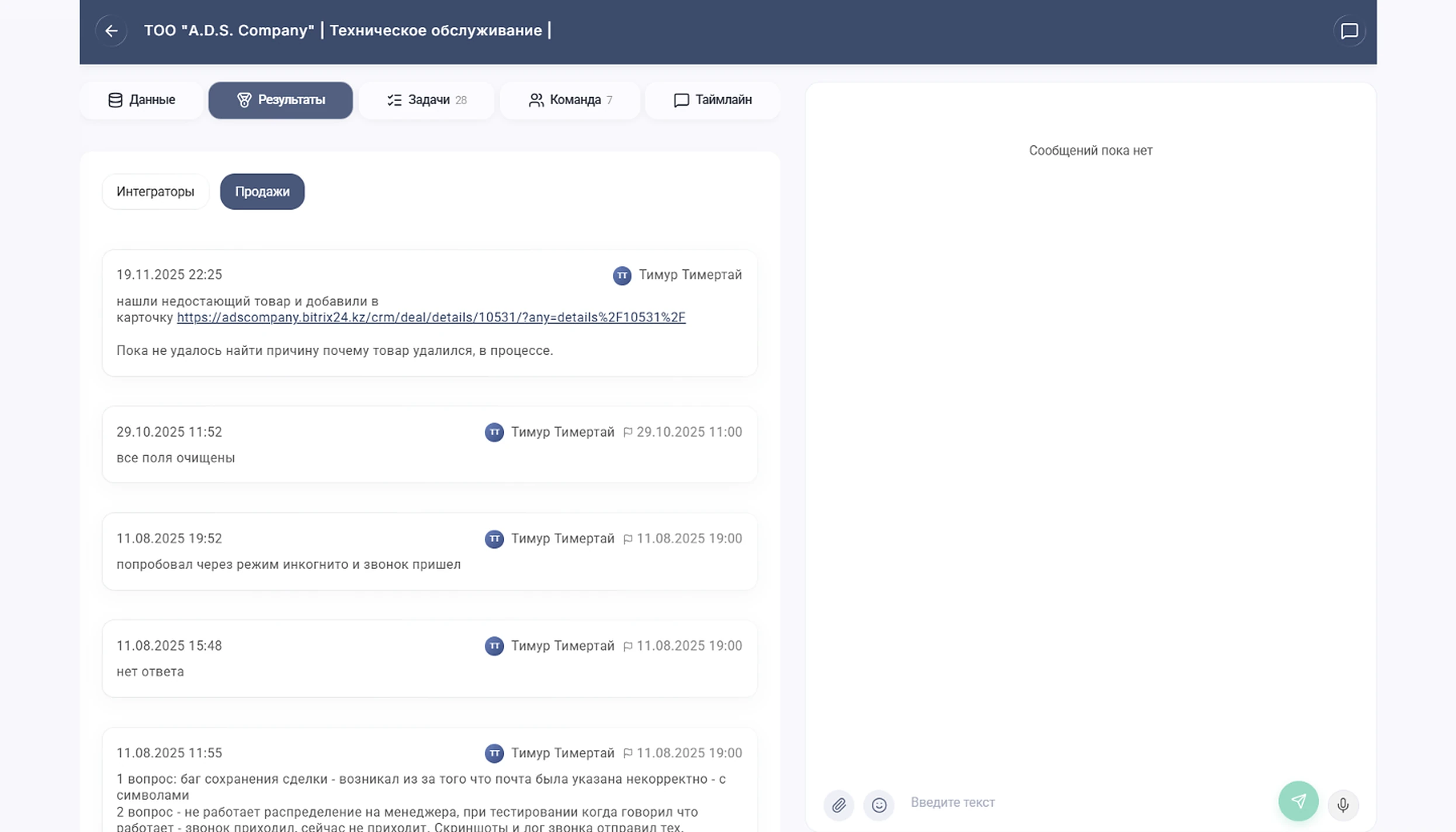Click the flag icon on the 11.08.2025 15:48 entry
1456x832 pixels.
tap(628, 646)
